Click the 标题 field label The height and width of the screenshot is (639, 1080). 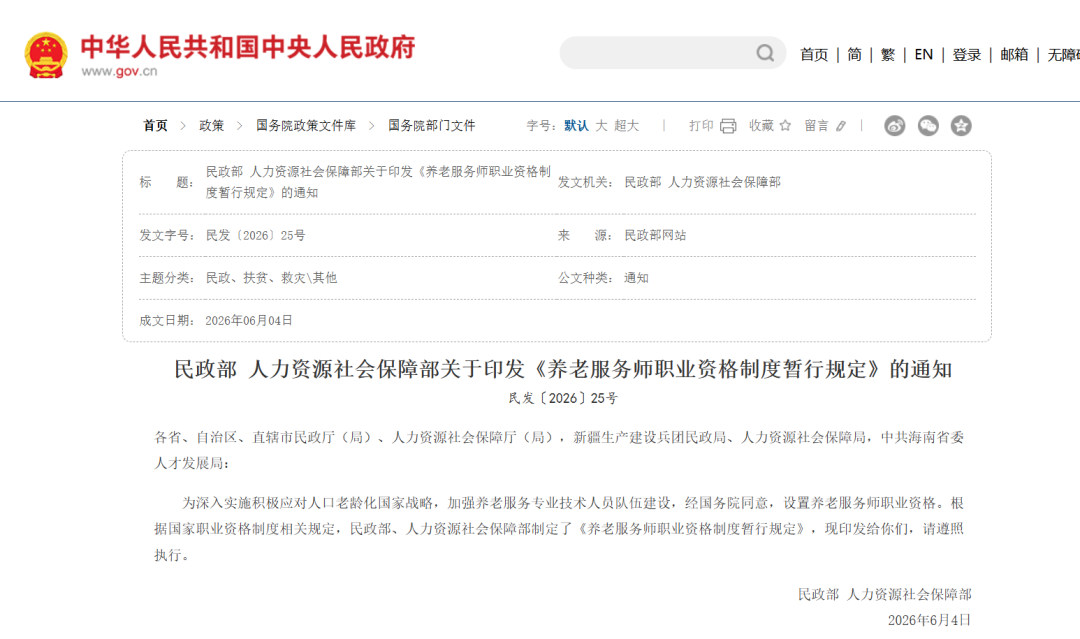coord(166,182)
